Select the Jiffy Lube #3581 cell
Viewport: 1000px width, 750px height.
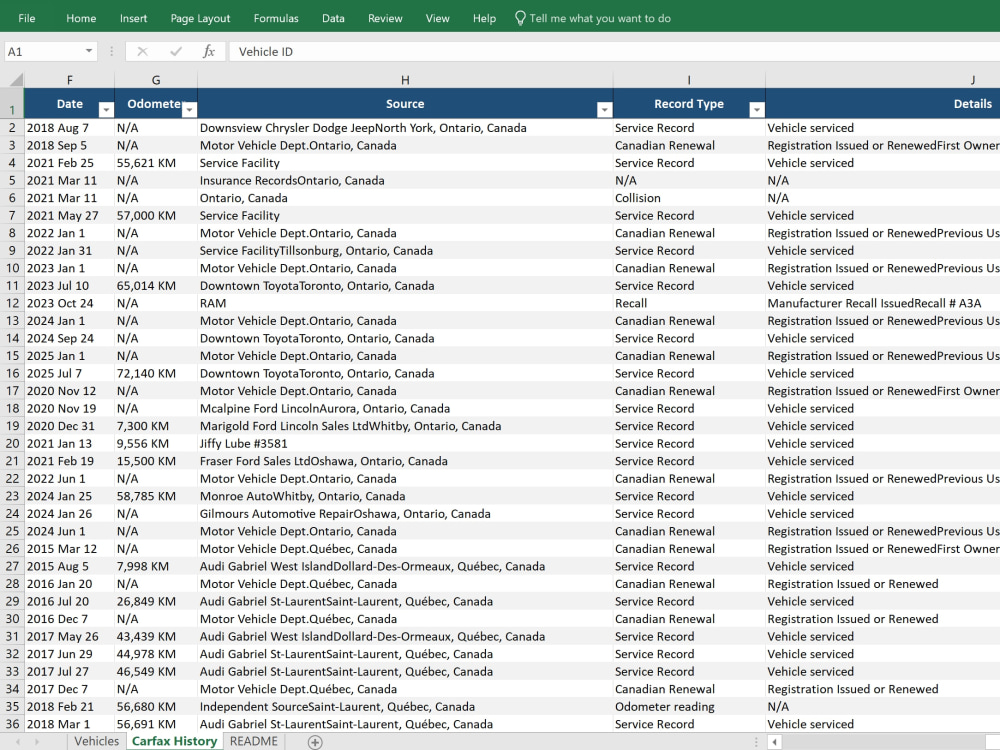405,443
